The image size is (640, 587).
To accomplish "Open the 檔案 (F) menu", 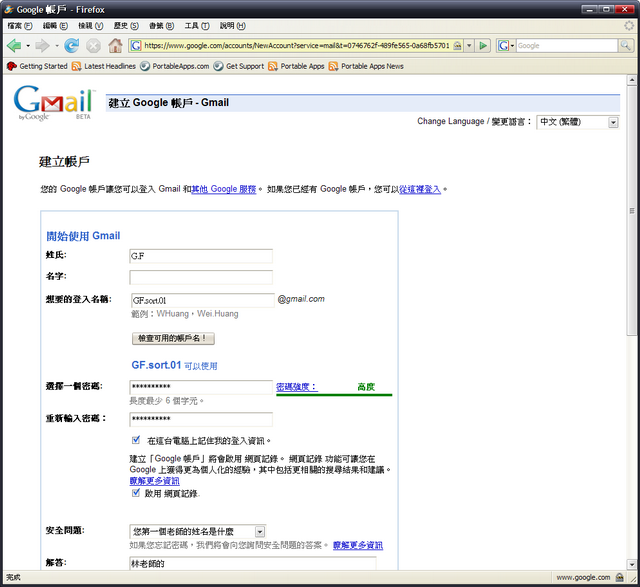I will point(20,26).
